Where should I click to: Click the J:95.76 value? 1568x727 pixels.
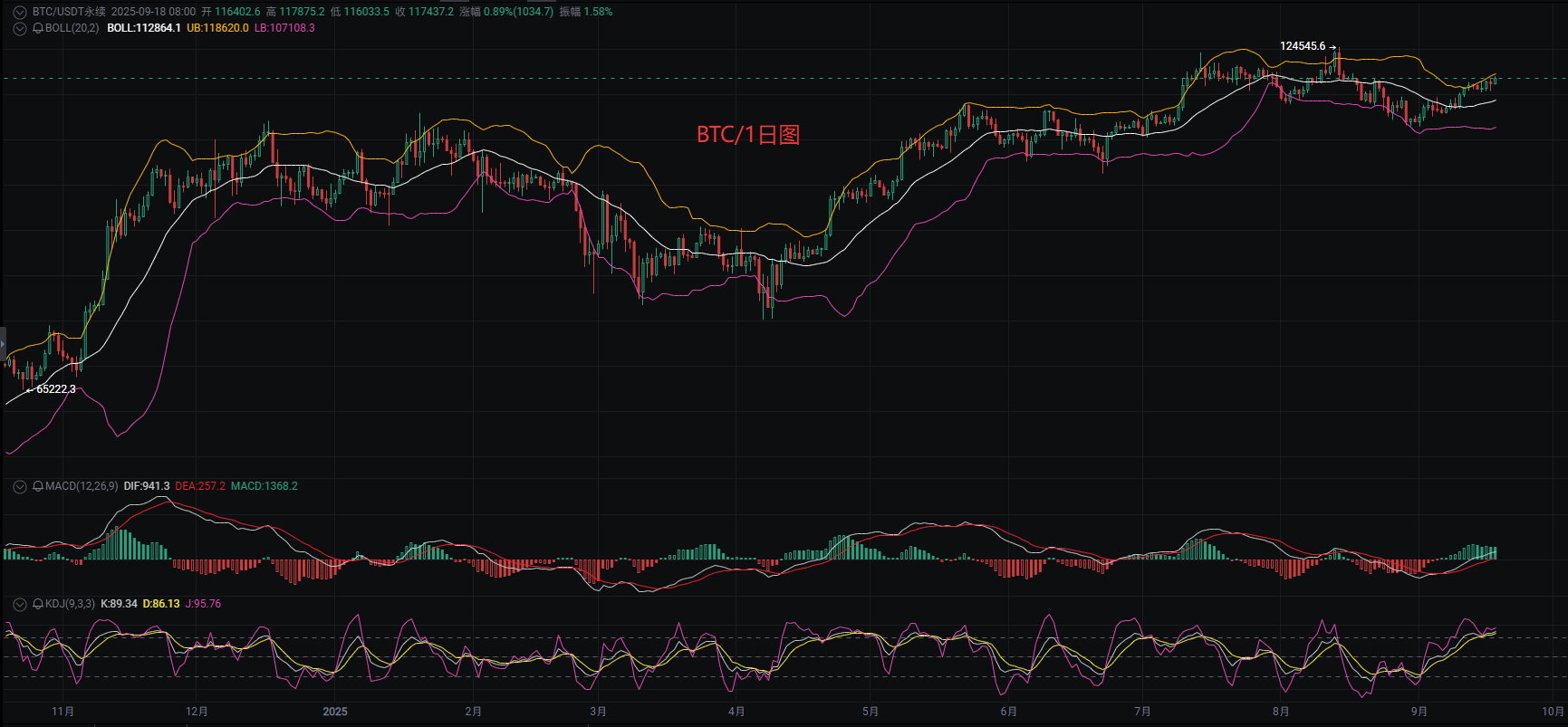[x=203, y=604]
